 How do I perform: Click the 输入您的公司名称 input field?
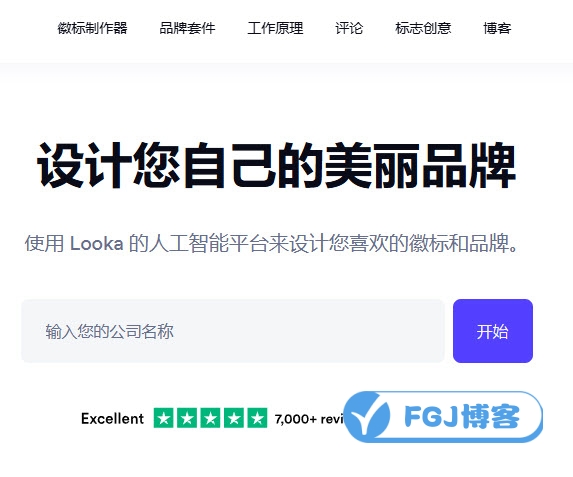(233, 331)
